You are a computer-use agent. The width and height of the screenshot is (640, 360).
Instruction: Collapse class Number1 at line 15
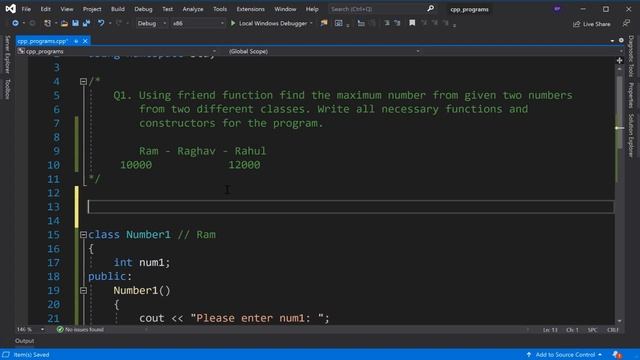(x=83, y=235)
